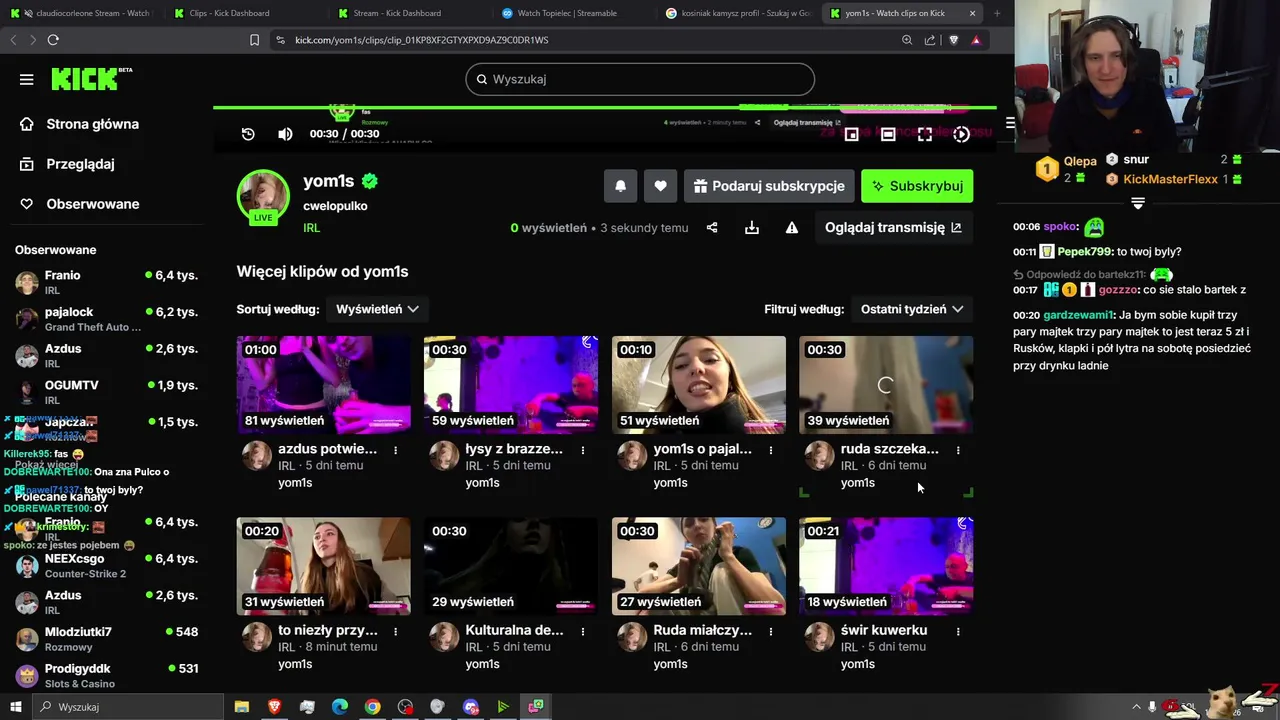Viewport: 1280px width, 720px height.
Task: Open options menu for Kulturalna de... clip
Action: [x=583, y=631]
